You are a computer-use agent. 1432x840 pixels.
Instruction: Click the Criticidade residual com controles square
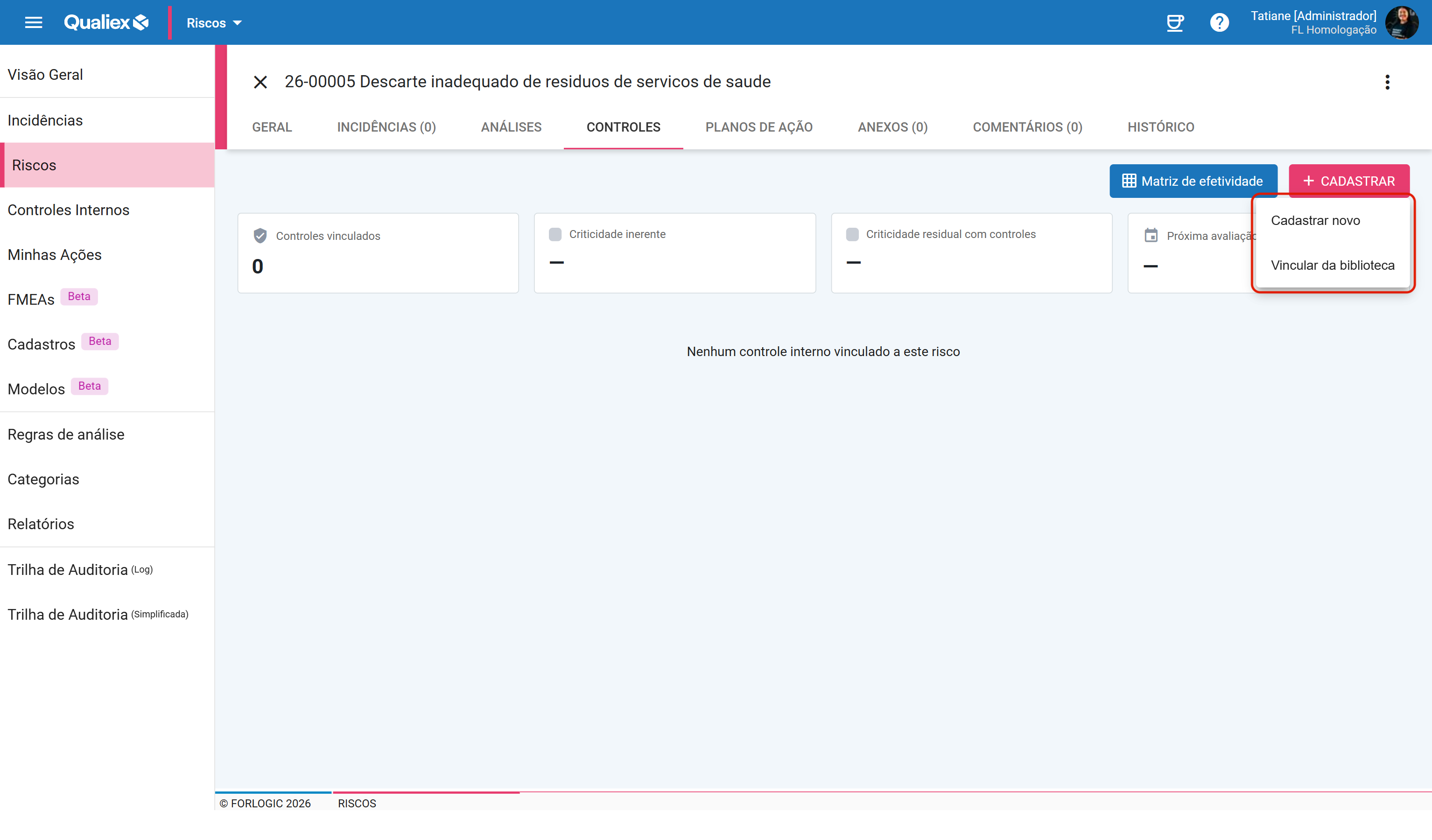pos(852,234)
